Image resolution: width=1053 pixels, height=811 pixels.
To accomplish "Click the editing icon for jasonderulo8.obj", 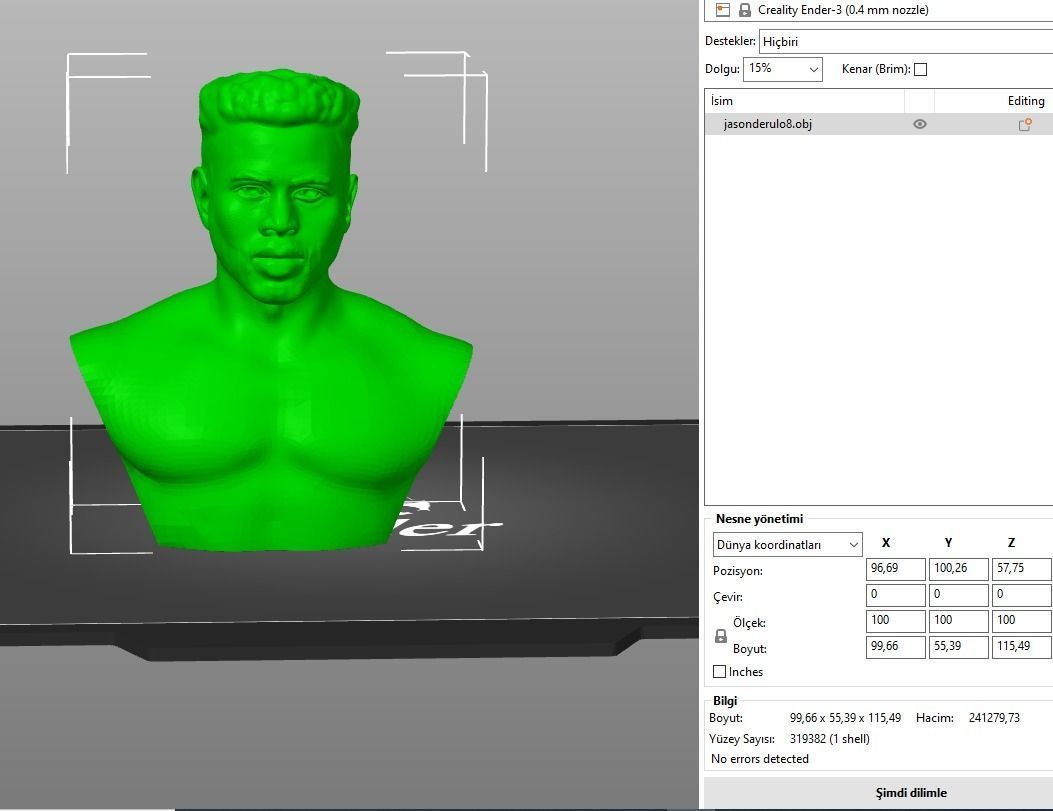I will click(1024, 124).
